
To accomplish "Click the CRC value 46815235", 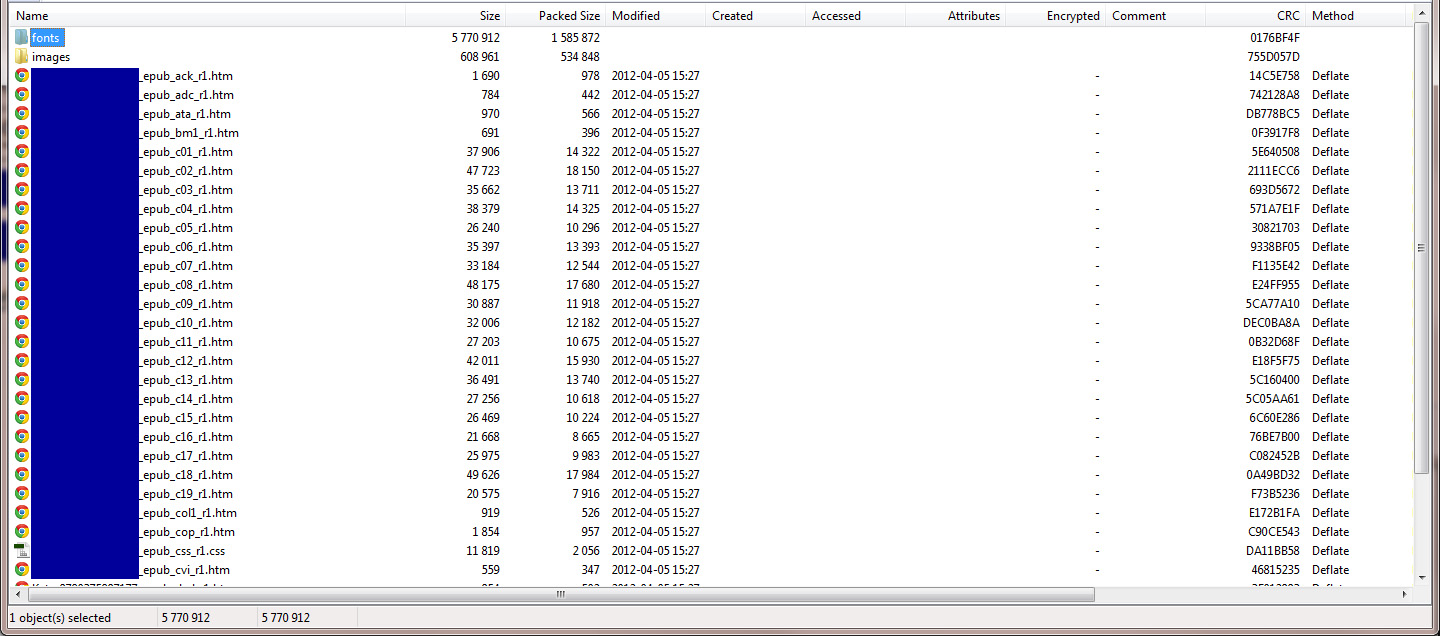I will coord(1275,569).
